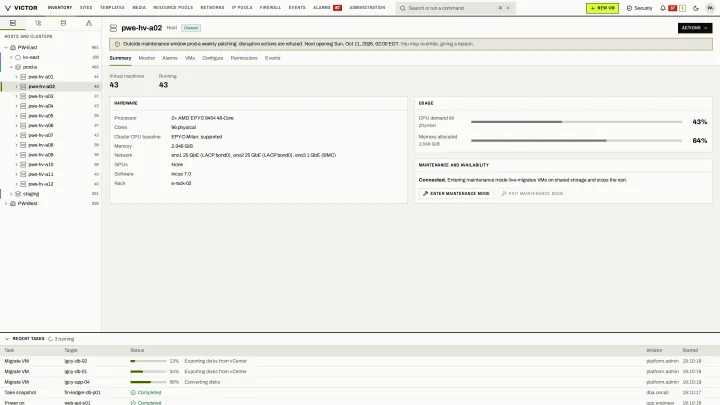This screenshot has height=405, width=720.
Task: Click the New VM button
Action: click(x=602, y=8)
